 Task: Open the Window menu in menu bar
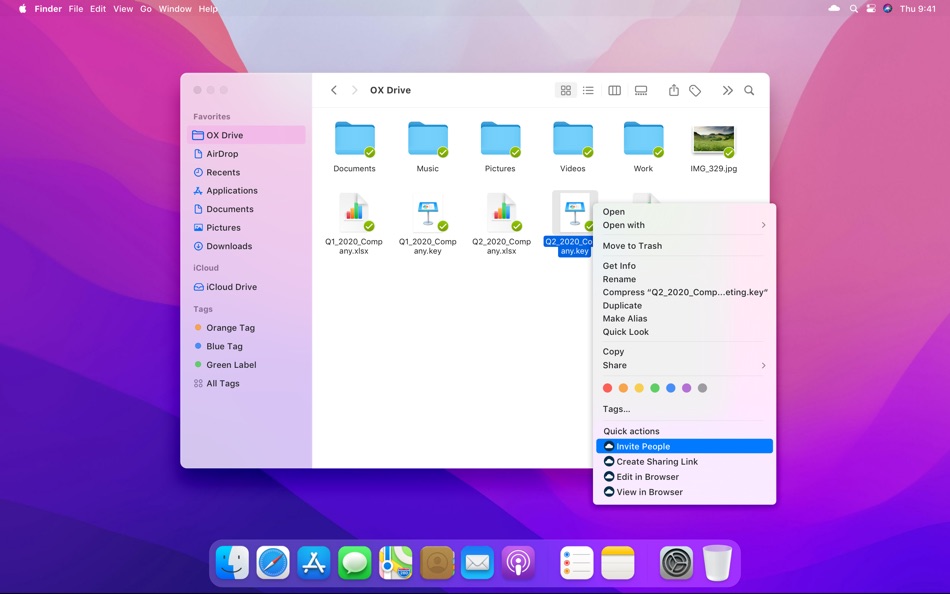[175, 9]
